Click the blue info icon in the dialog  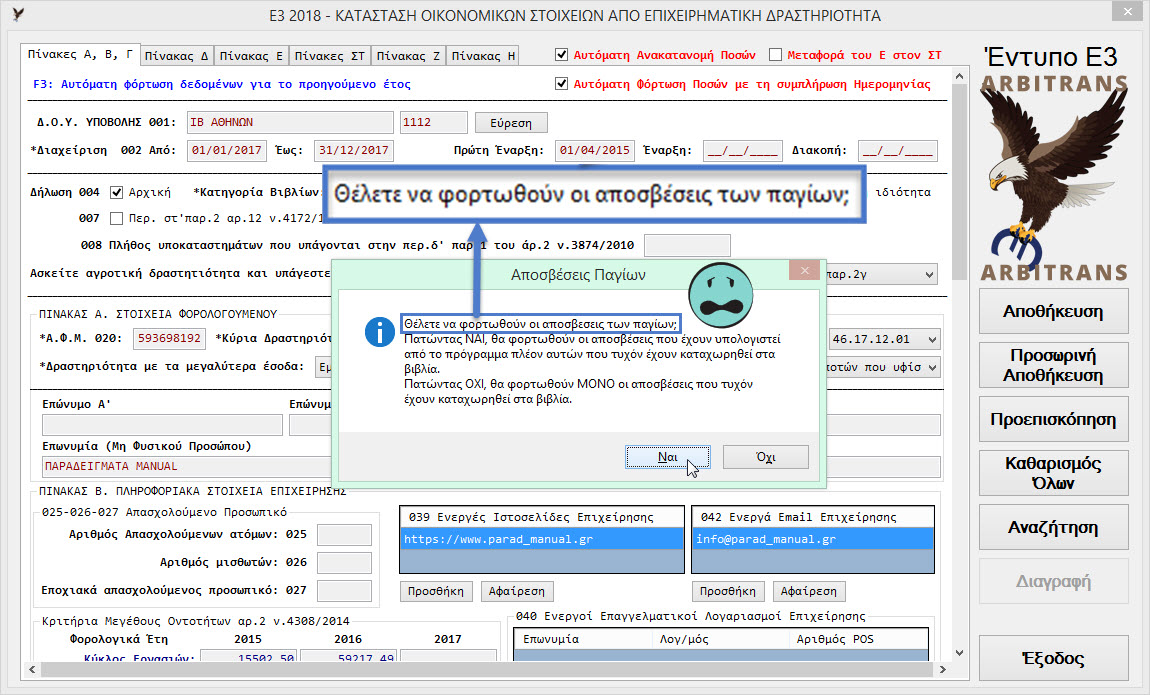point(379,332)
